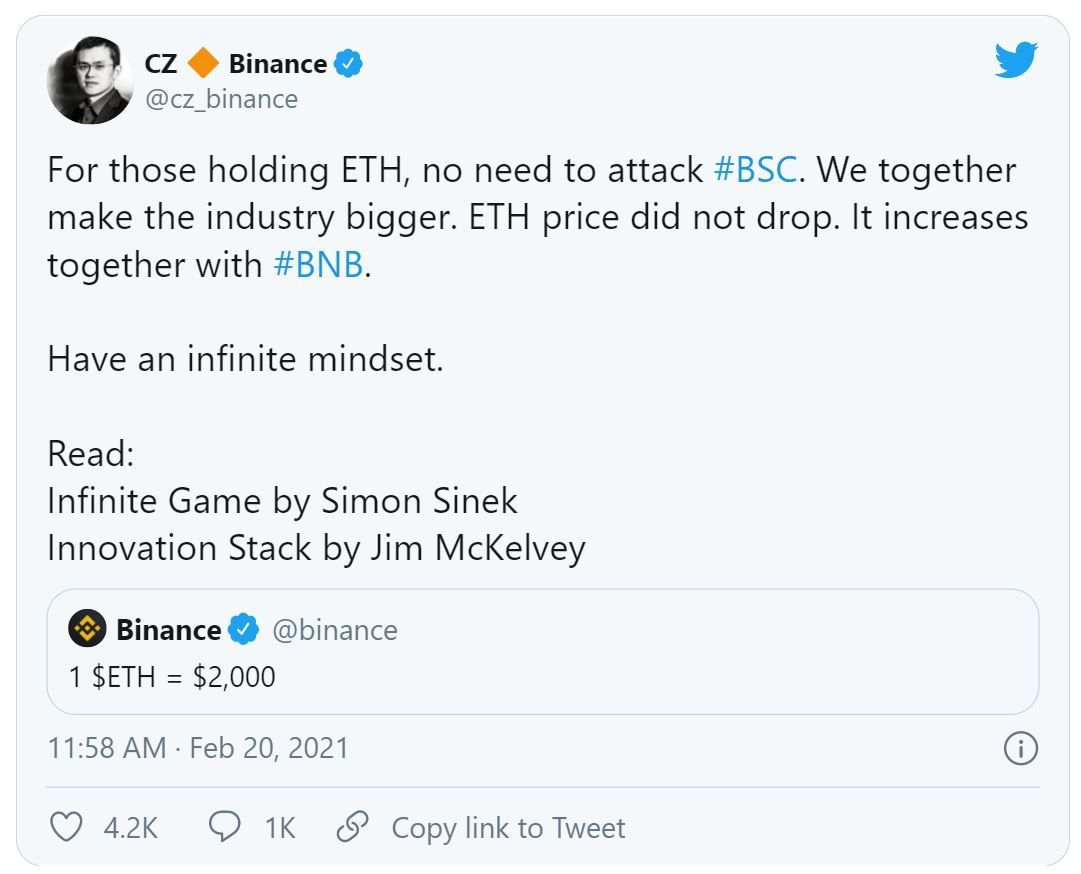Open the quoted tweet 1 $ETH = $2,000

(172, 677)
